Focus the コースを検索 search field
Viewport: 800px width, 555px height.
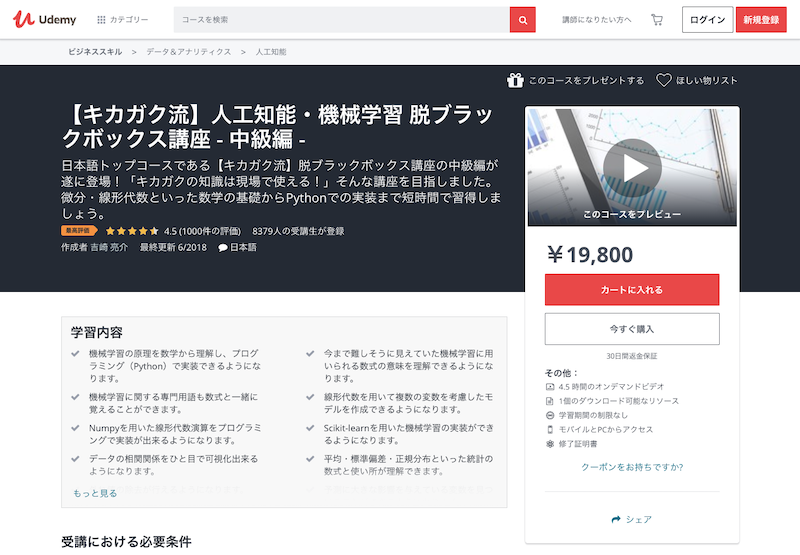point(341,19)
